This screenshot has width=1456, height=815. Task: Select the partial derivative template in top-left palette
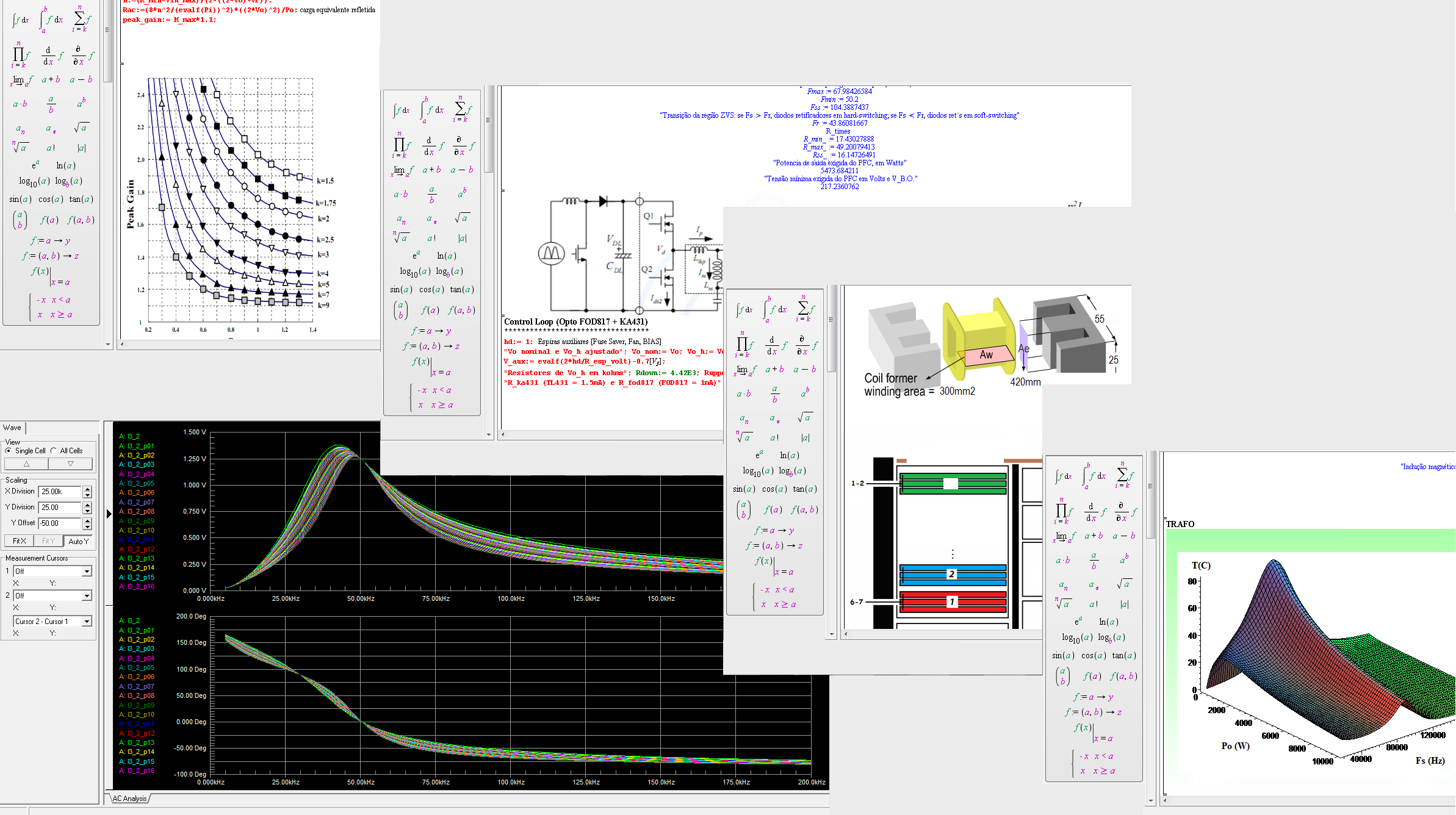(x=83, y=56)
